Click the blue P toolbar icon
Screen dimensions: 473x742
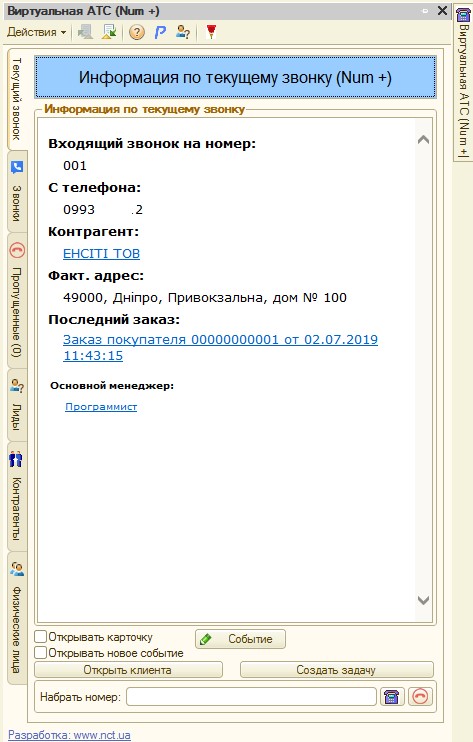(160, 32)
